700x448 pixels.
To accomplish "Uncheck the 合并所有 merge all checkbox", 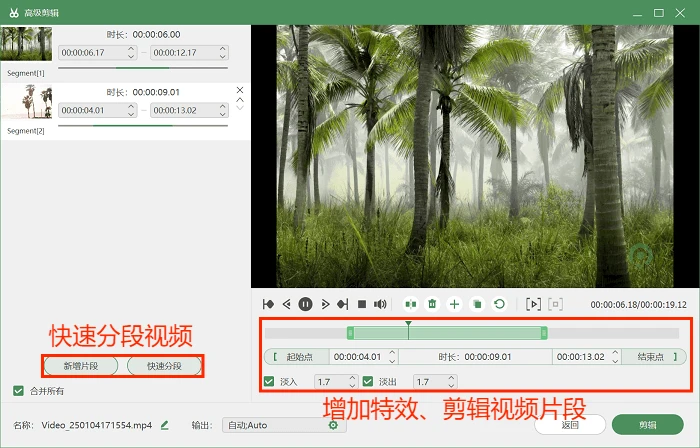I will 18,391.
